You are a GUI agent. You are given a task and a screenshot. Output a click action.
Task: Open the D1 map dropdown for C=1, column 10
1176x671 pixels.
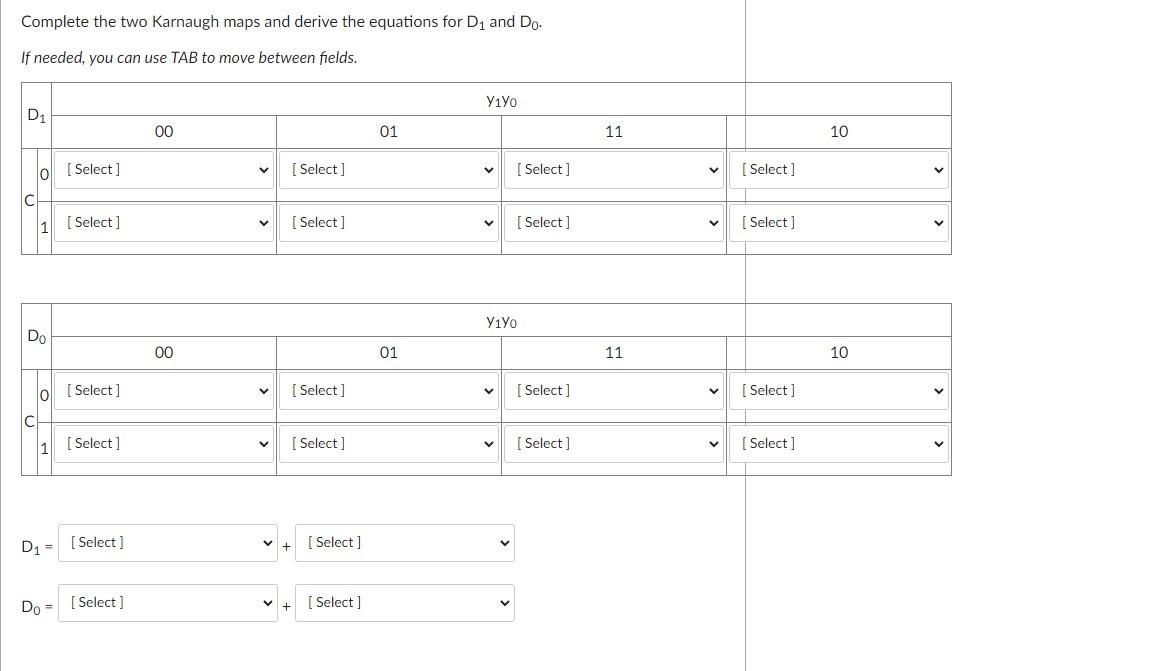click(838, 222)
